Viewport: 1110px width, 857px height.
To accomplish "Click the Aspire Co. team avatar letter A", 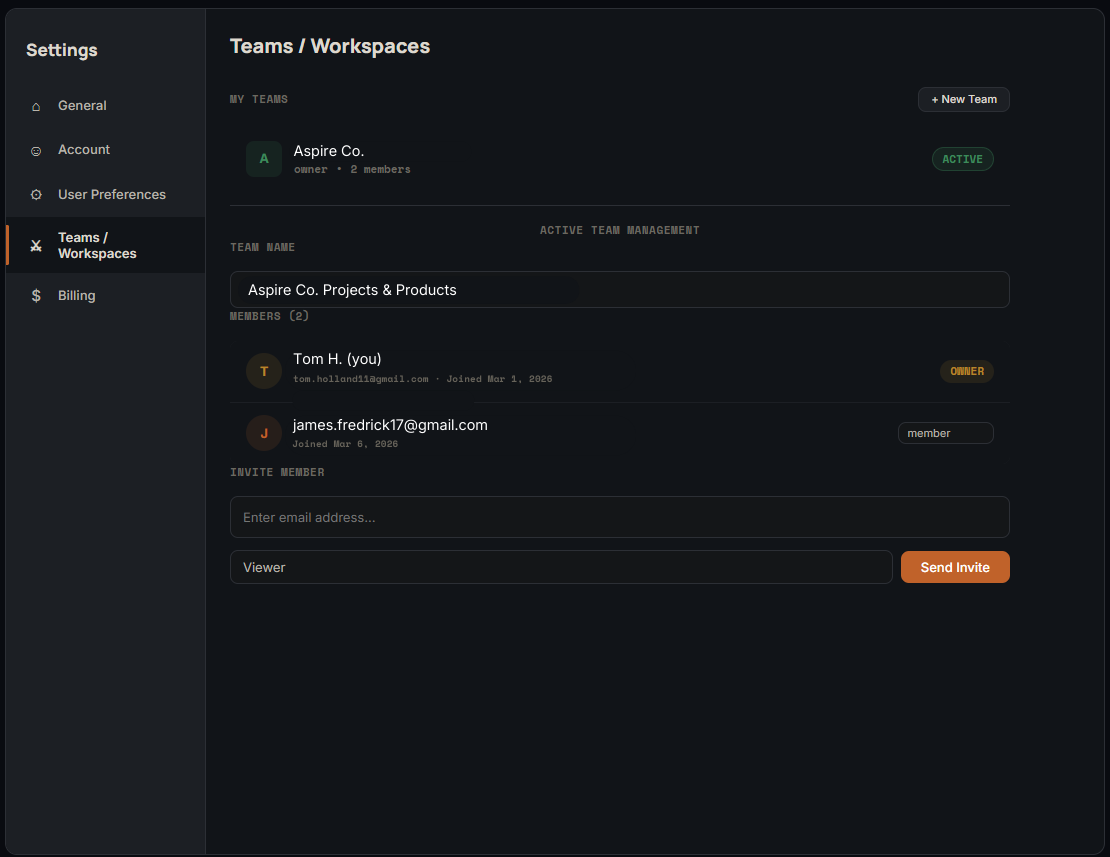I will point(263,158).
